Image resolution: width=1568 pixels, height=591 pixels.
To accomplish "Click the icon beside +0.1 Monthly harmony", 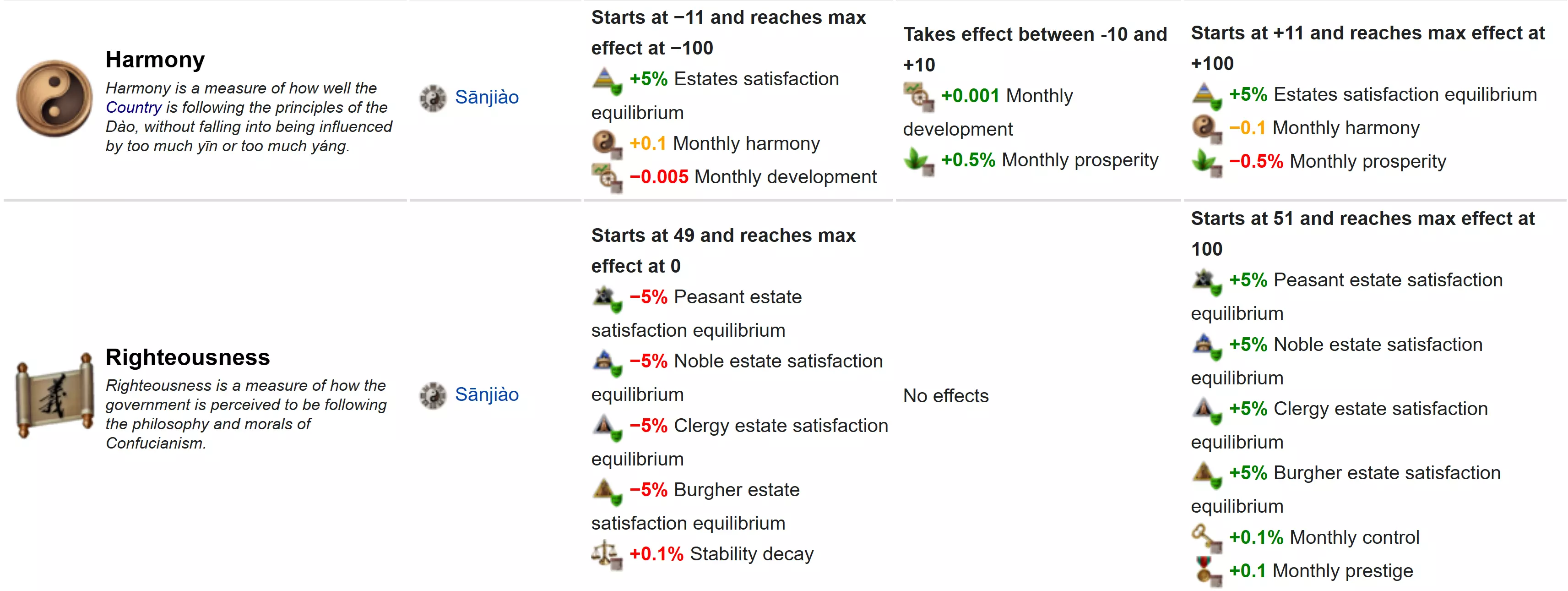I will 606,144.
